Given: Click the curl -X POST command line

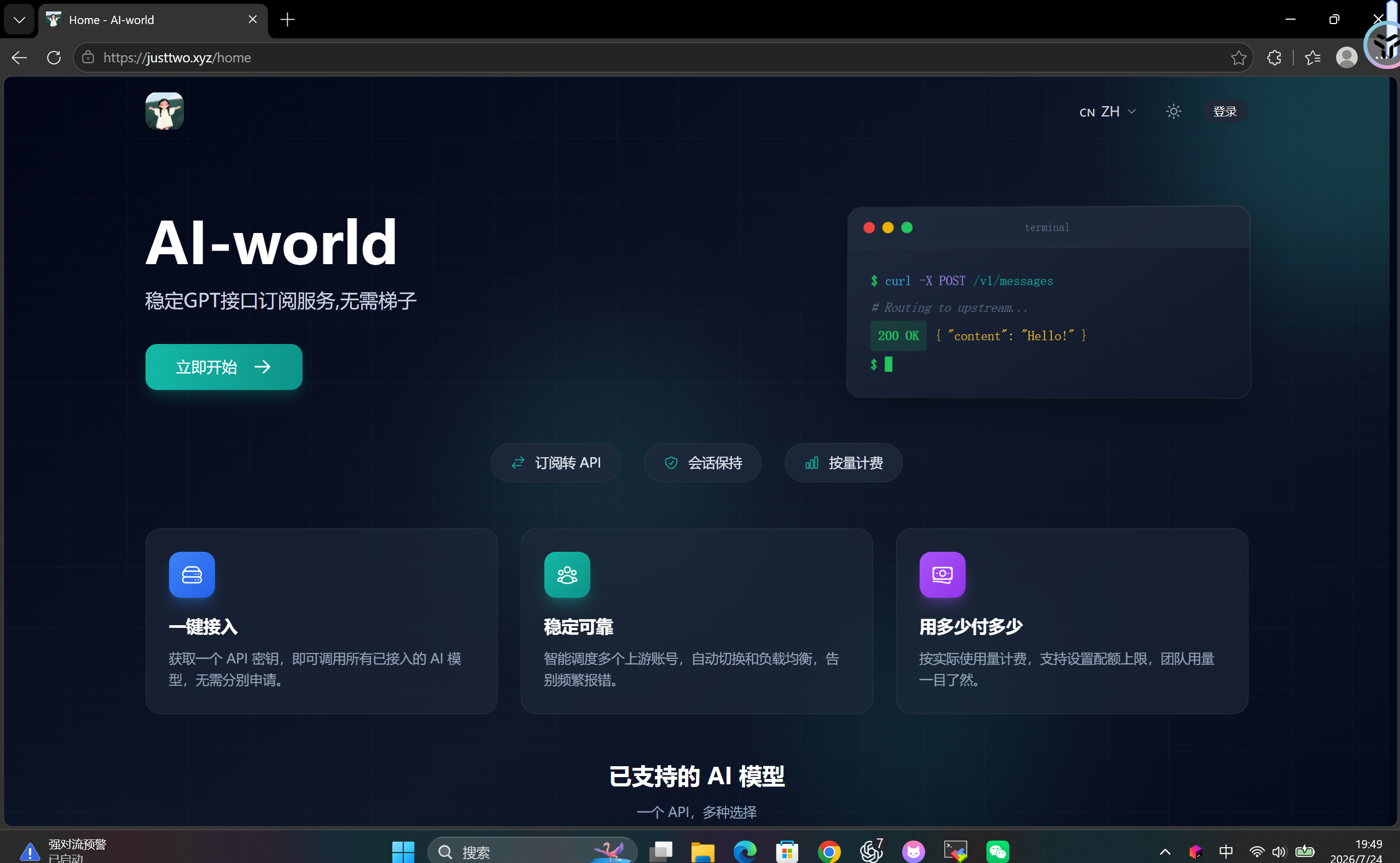Looking at the screenshot, I should click(x=962, y=281).
